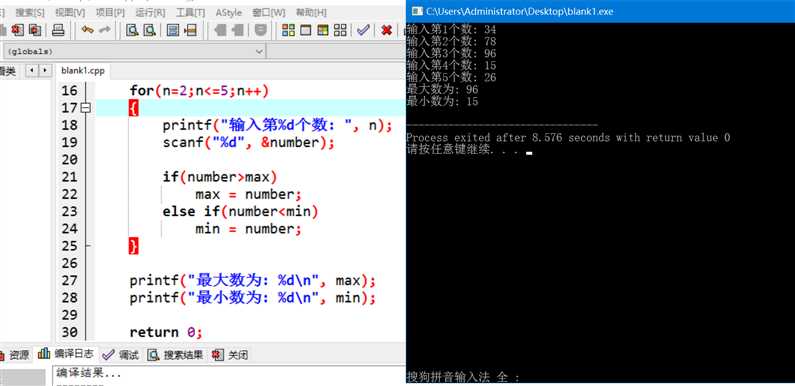Click the Process exited after 8.576 seconds line
795x386 pixels.
(x=568, y=137)
